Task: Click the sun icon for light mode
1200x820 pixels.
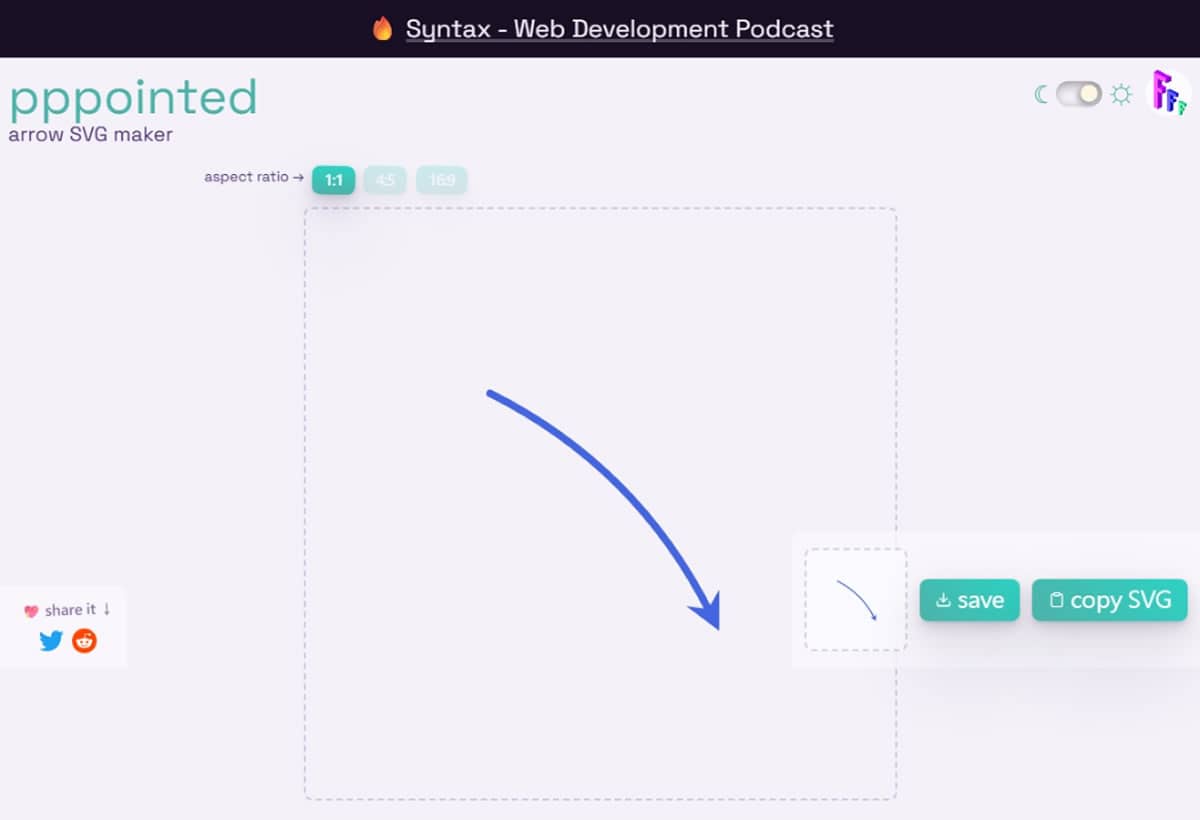Action: coord(1121,92)
